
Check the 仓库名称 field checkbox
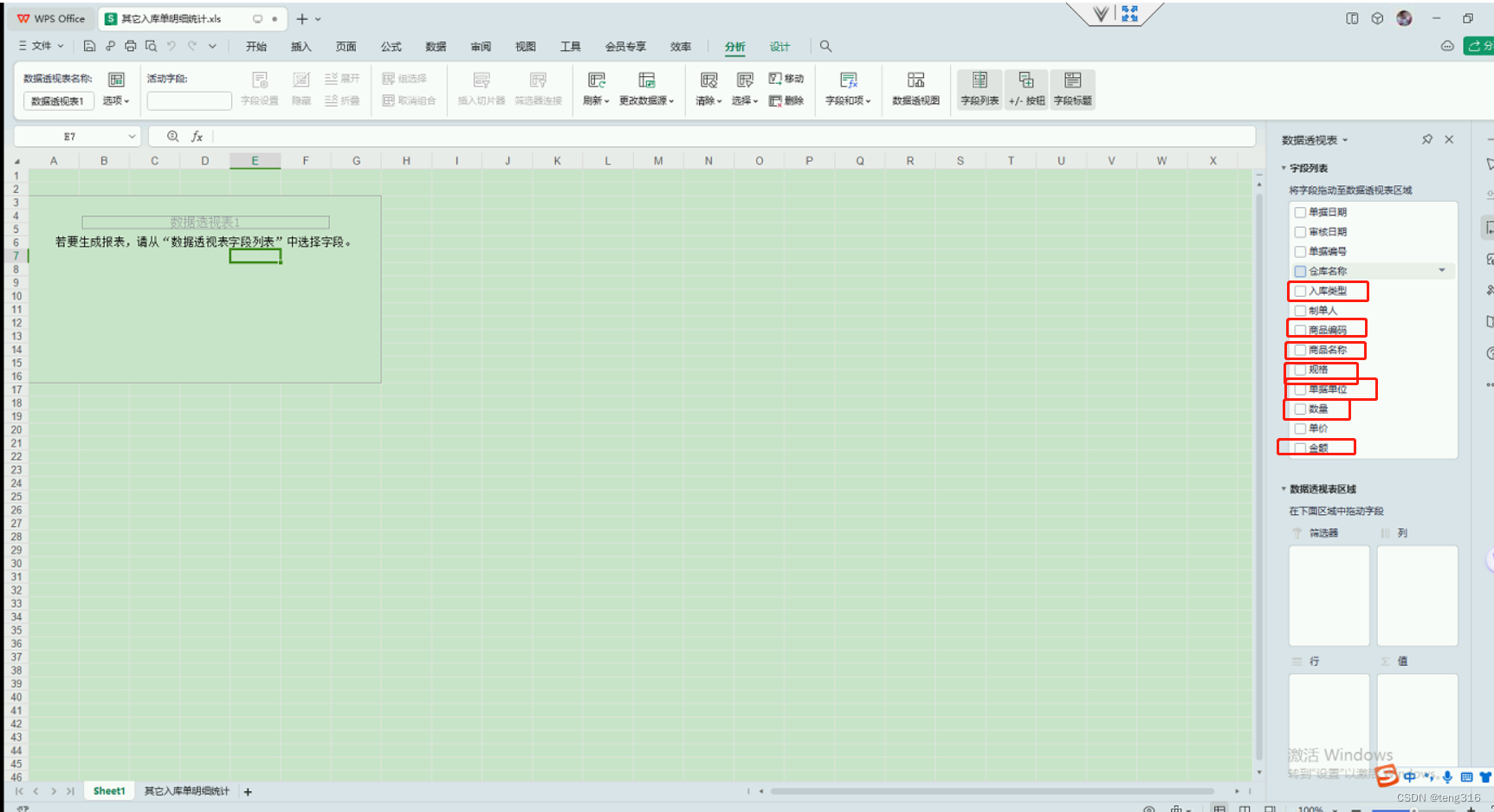[x=1300, y=271]
